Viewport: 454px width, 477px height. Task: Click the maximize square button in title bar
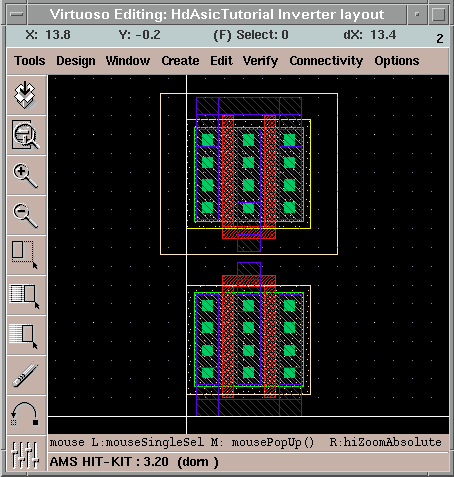[438, 14]
